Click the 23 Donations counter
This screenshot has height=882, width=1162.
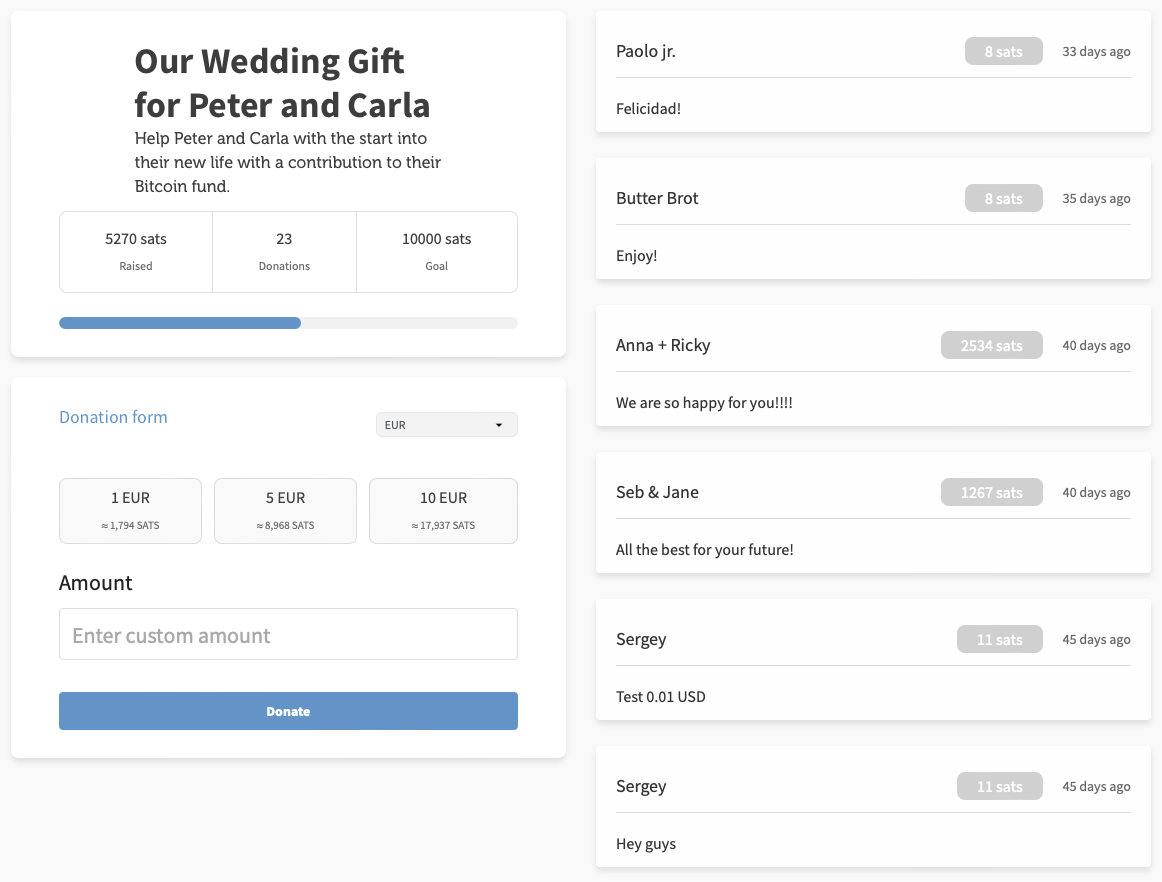pyautogui.click(x=284, y=251)
